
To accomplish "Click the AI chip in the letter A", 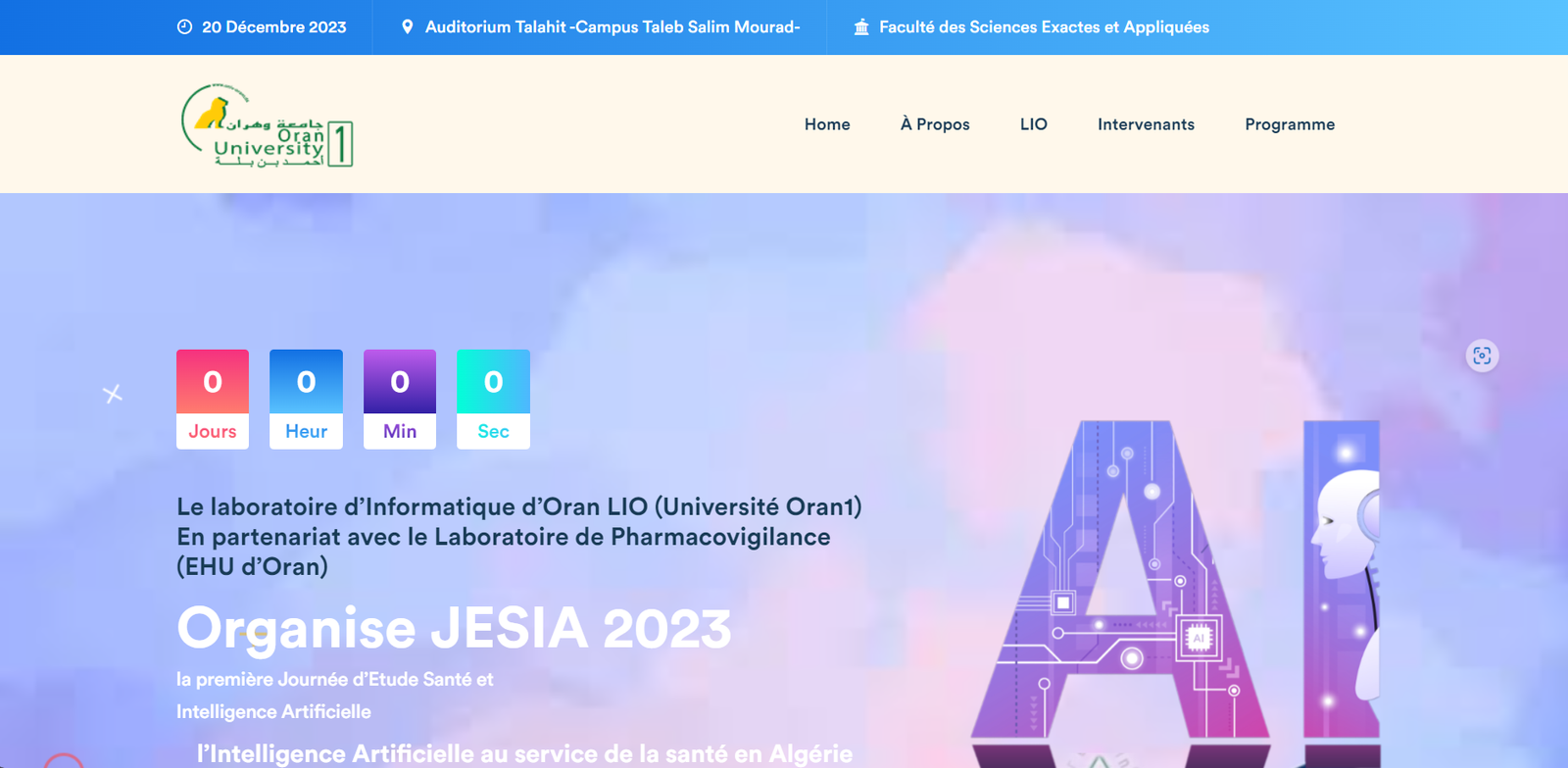I will coord(1198,638).
